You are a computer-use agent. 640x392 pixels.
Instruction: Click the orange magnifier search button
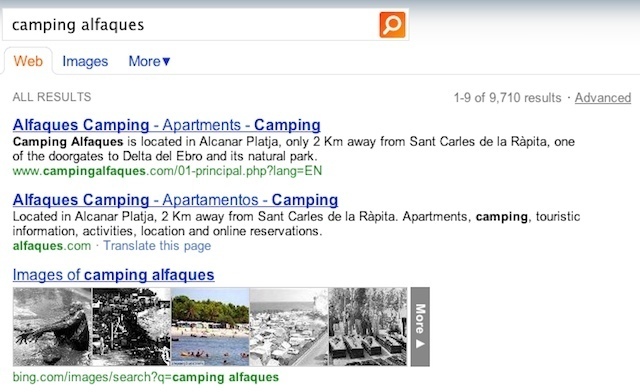point(392,24)
